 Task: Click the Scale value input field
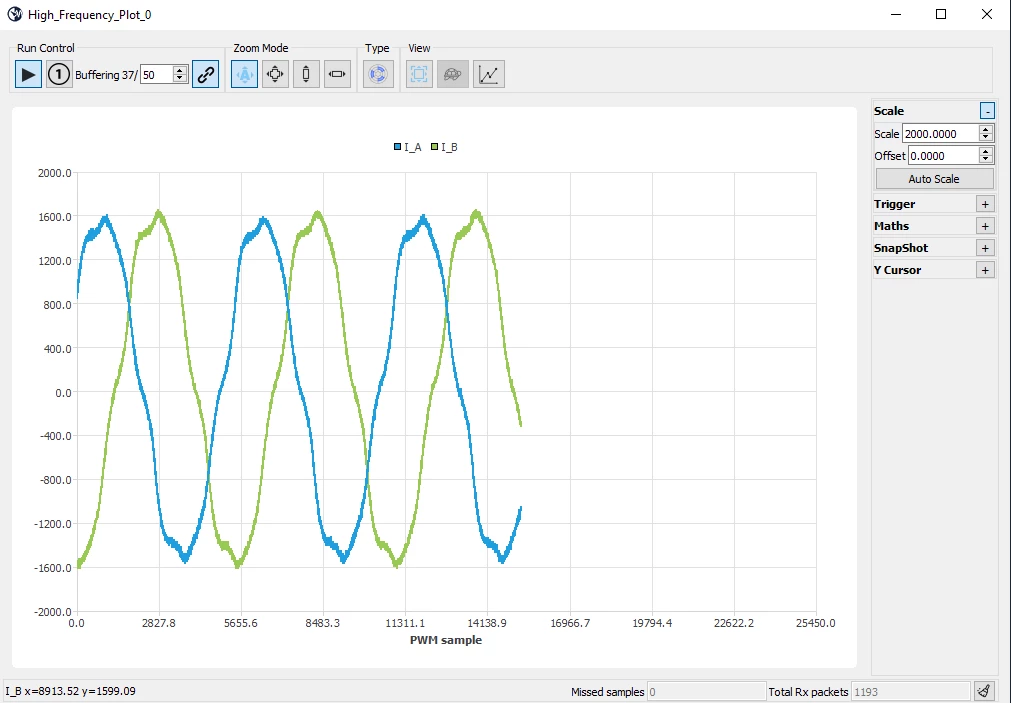click(x=940, y=134)
